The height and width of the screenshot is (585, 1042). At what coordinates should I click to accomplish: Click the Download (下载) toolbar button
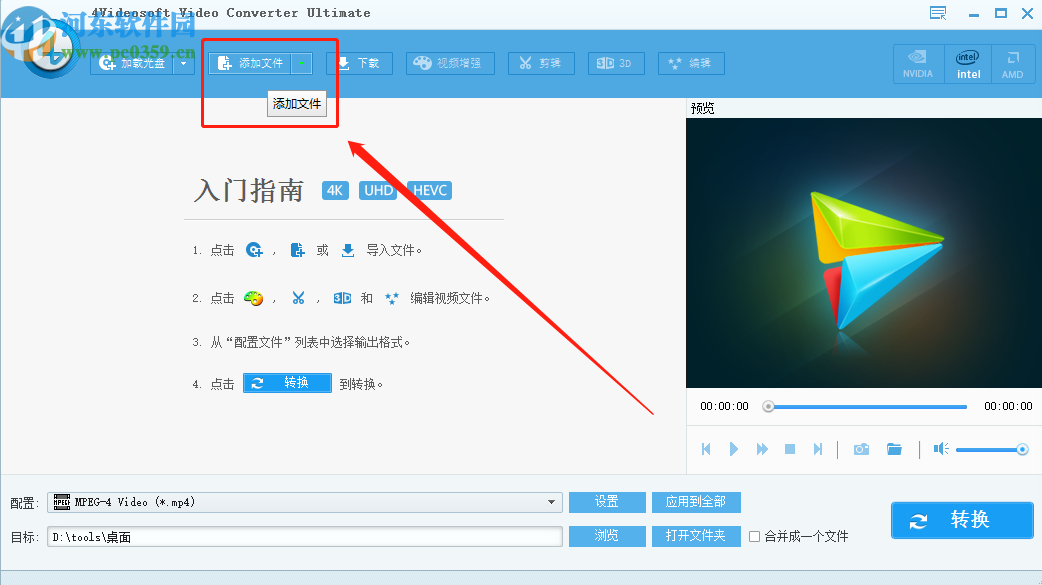click(x=359, y=63)
